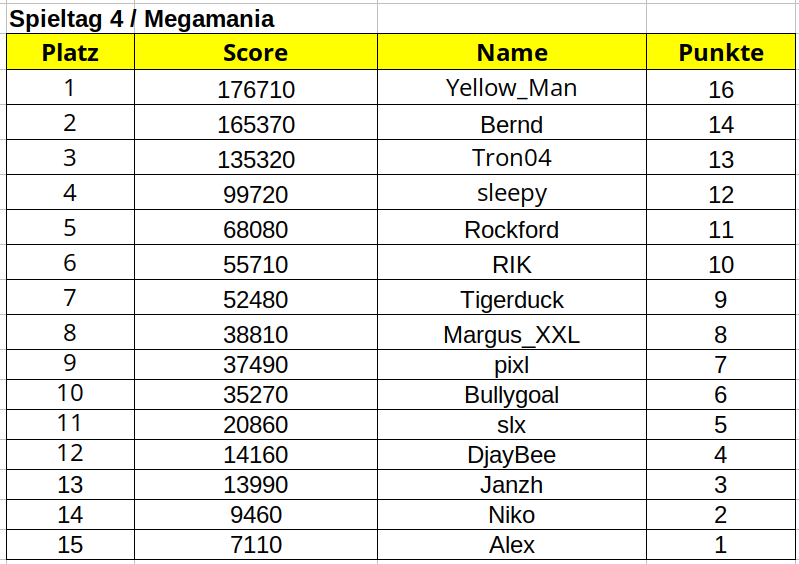Image resolution: width=799 pixels, height=564 pixels.
Task: Select the Tron04 cell
Action: tap(512, 158)
